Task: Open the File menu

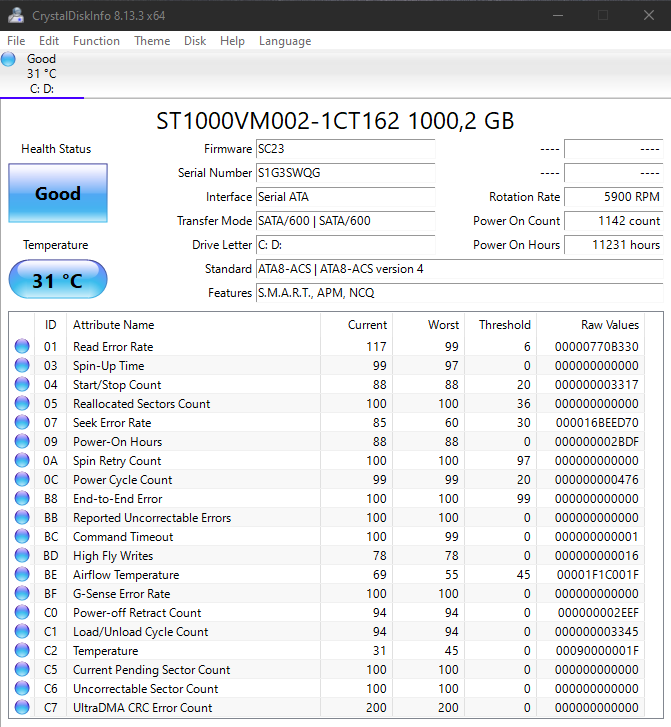Action: [x=16, y=41]
